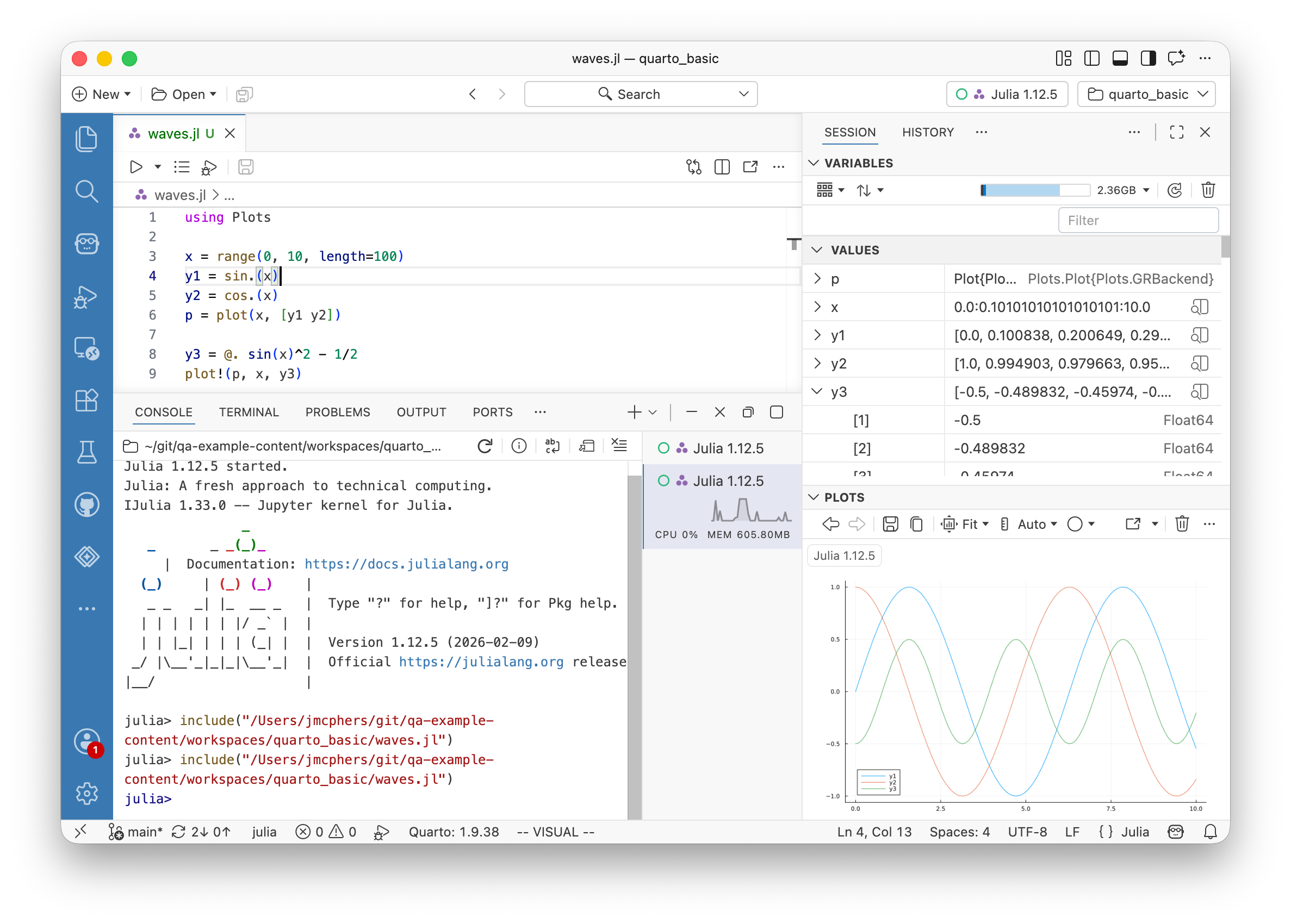Viewport: 1291px width, 924px height.
Task: Restart the Julia console
Action: 485,447
